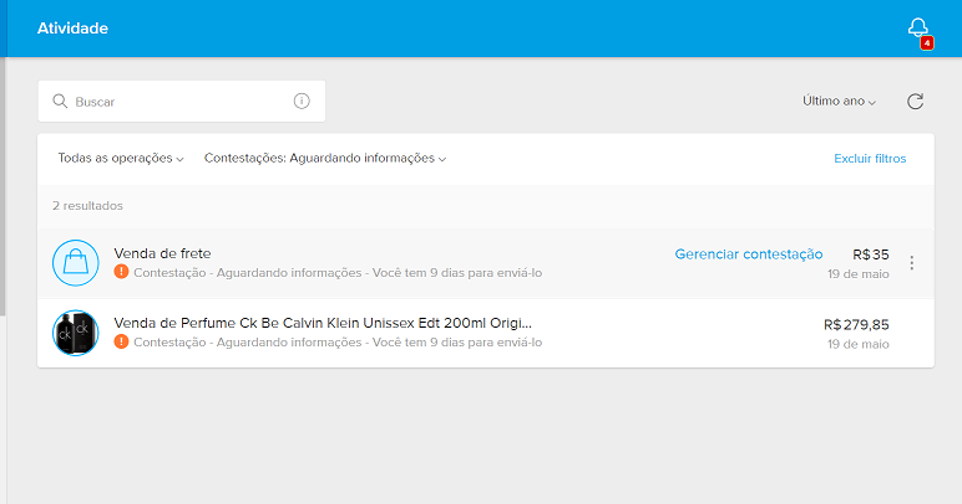Click warning icon on Perfume Ck row
This screenshot has height=504, width=962.
coord(121,341)
